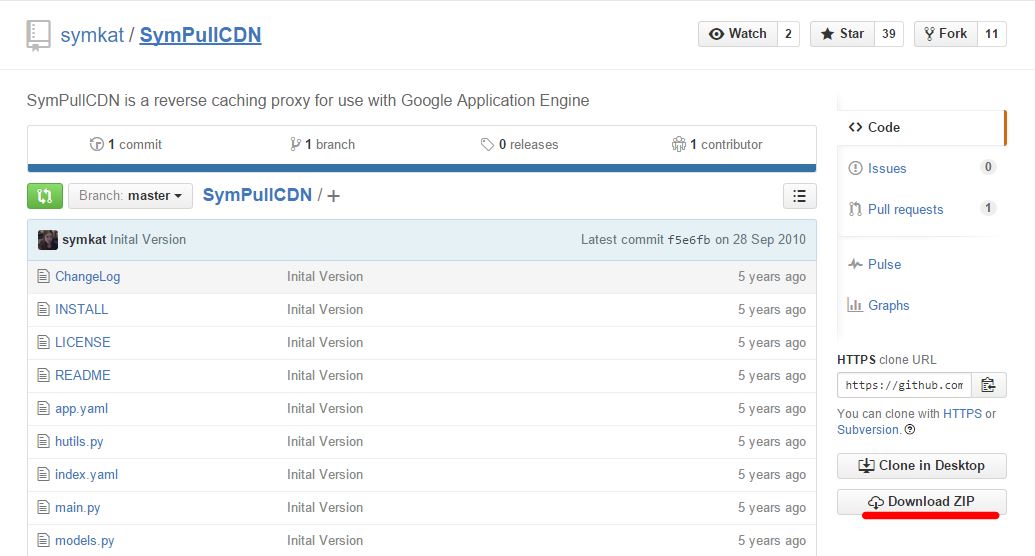Click the Inital Version message in README row
The height and width of the screenshot is (556, 1035).
click(x=325, y=376)
